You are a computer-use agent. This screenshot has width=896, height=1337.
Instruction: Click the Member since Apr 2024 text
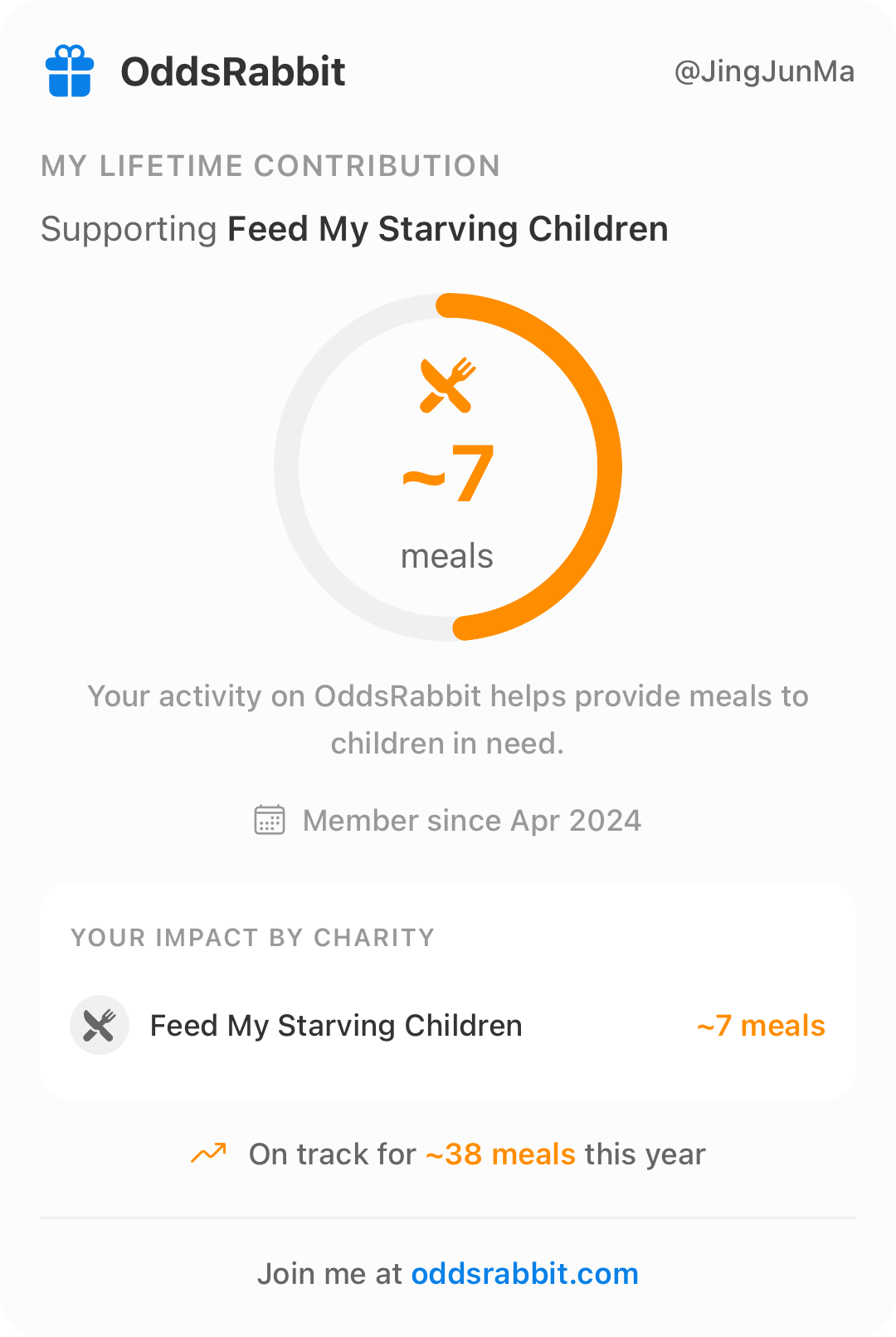coord(472,821)
